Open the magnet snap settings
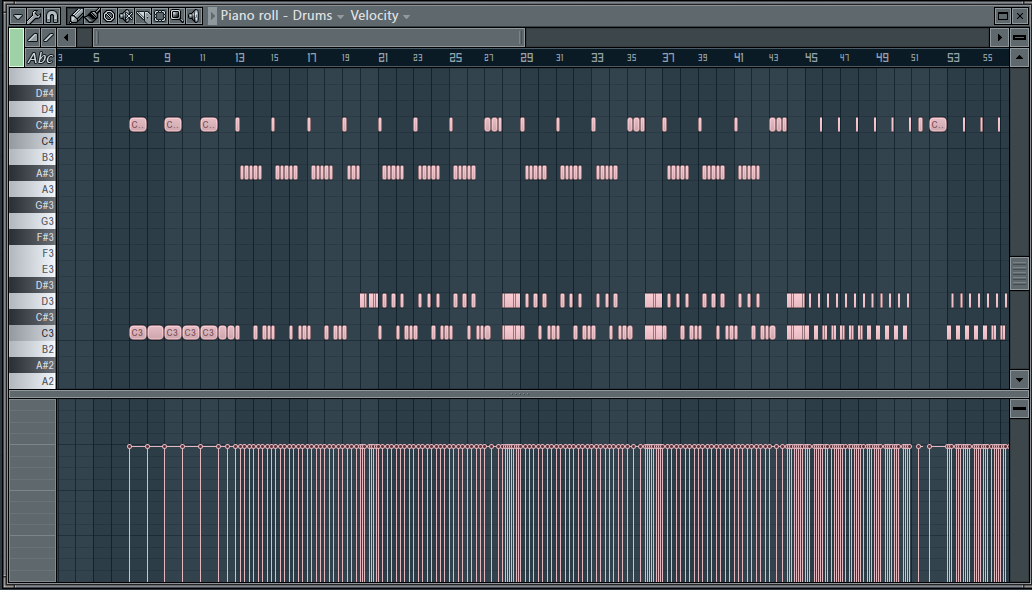 tap(52, 16)
